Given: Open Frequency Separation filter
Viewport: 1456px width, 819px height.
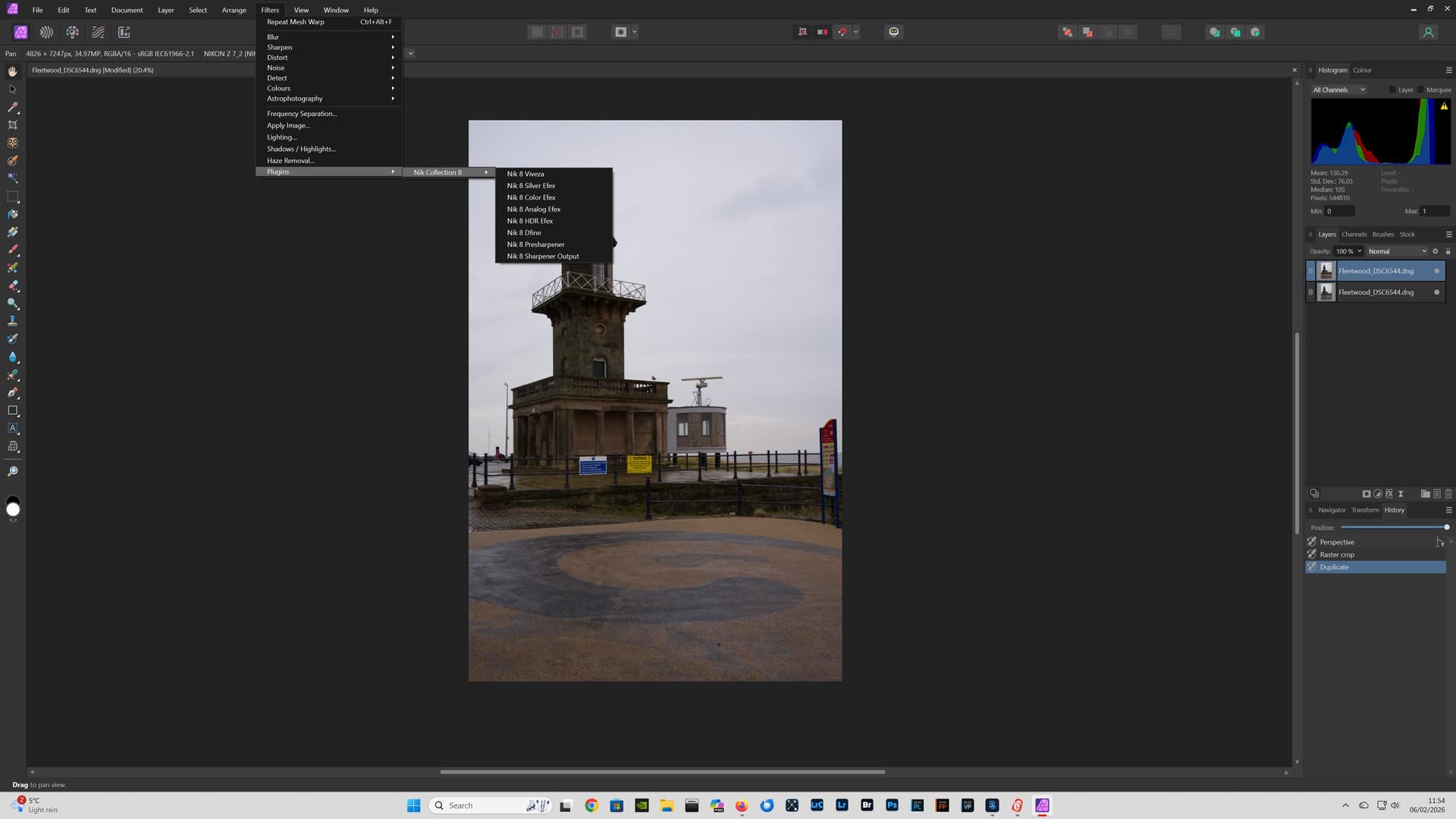Looking at the screenshot, I should (x=302, y=114).
